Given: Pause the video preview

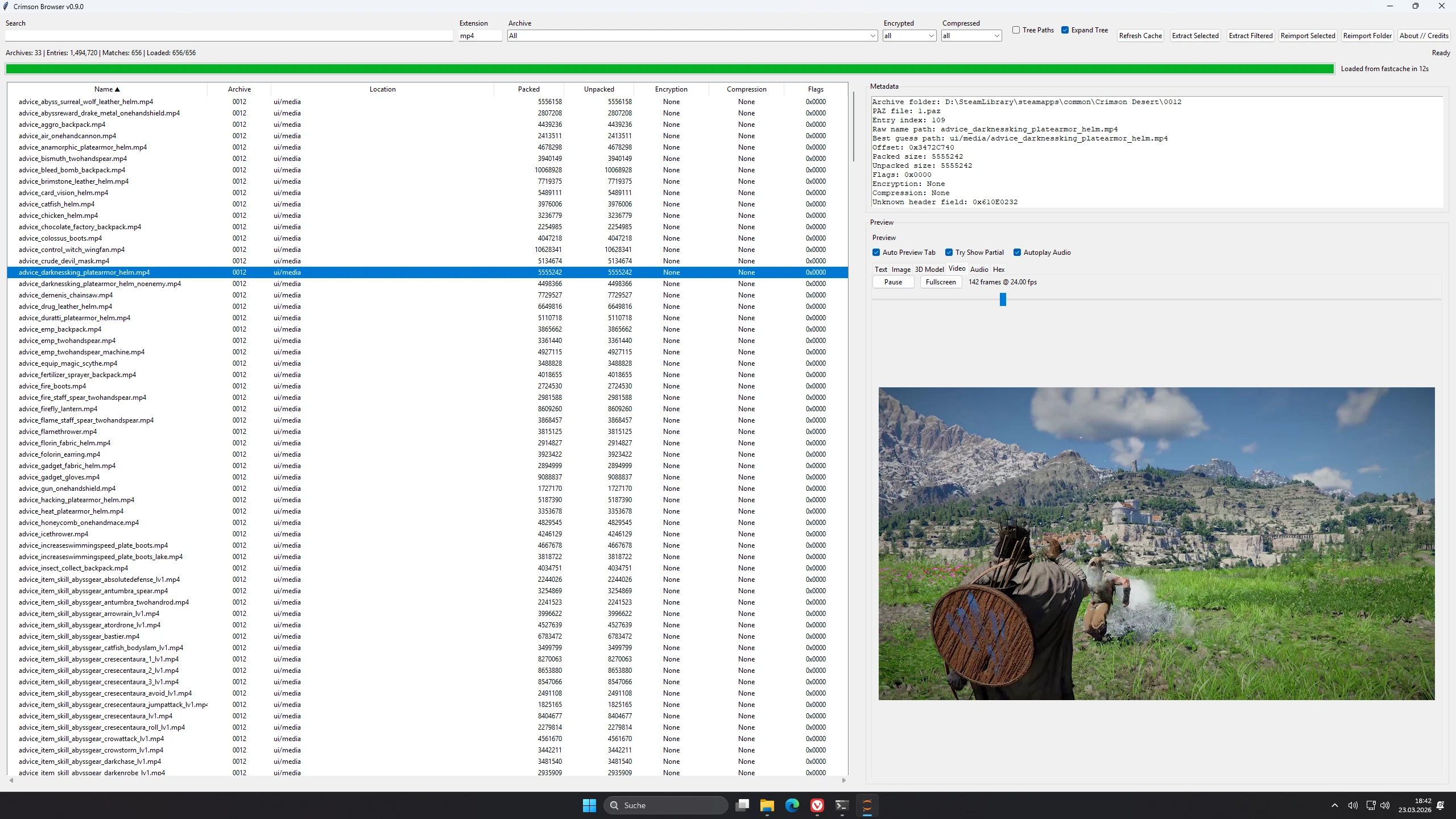Looking at the screenshot, I should coord(893,282).
